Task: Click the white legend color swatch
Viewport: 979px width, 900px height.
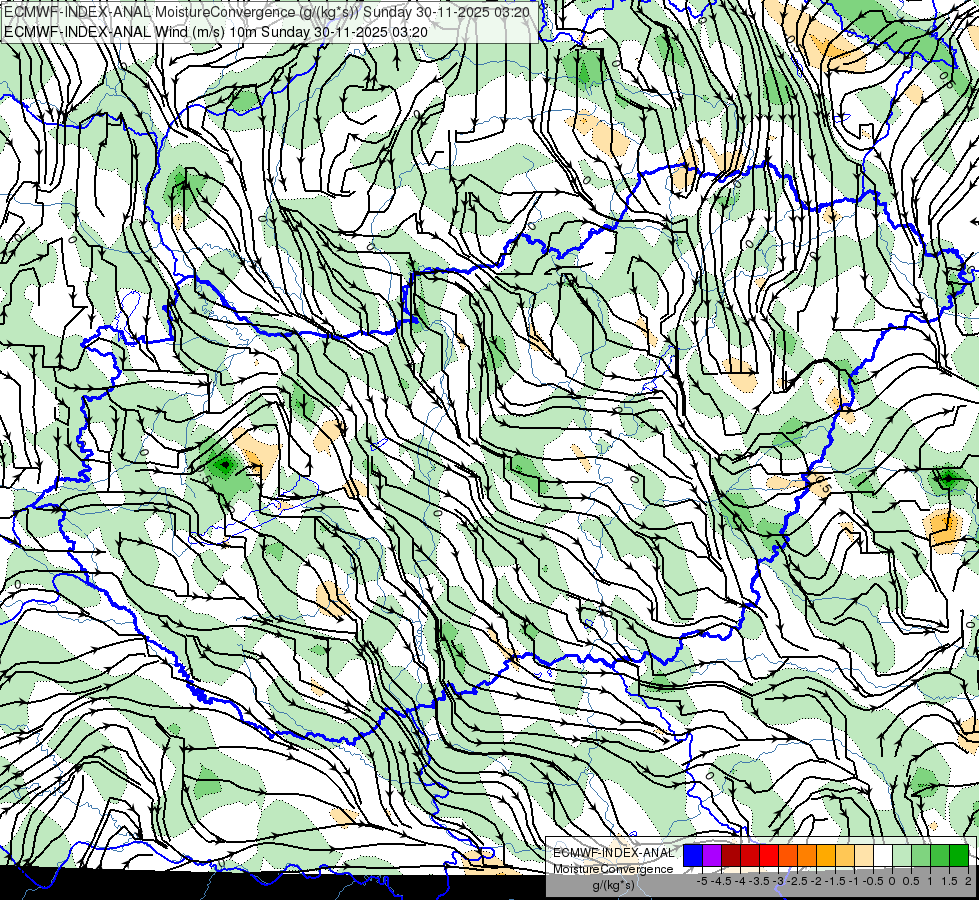Action: 883,856
